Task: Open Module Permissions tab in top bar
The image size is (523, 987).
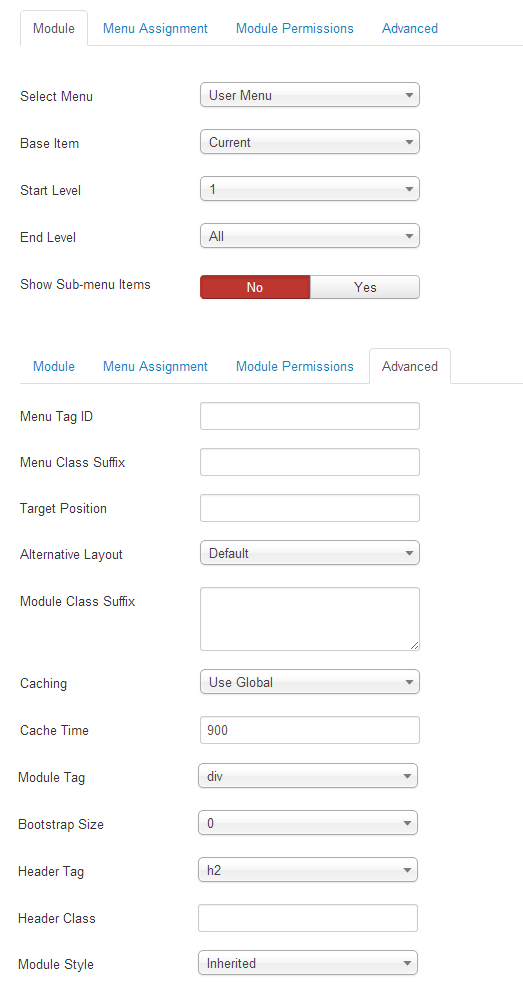Action: (x=295, y=28)
